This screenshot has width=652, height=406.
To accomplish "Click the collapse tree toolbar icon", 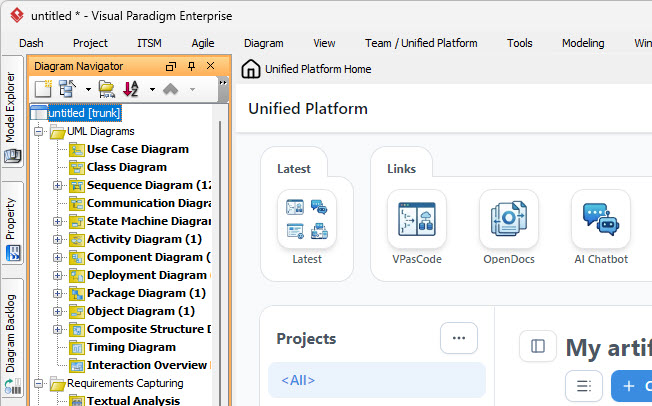I will (67, 89).
